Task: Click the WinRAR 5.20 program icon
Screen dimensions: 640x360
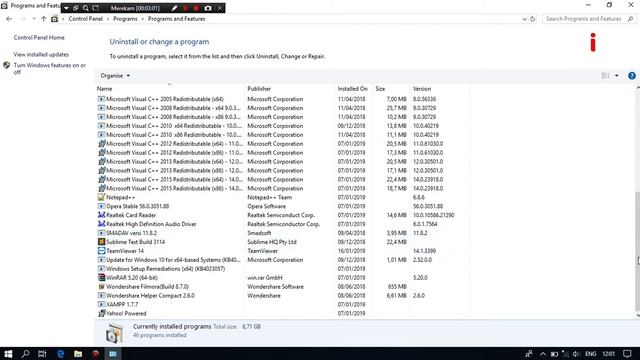Action: 102,278
